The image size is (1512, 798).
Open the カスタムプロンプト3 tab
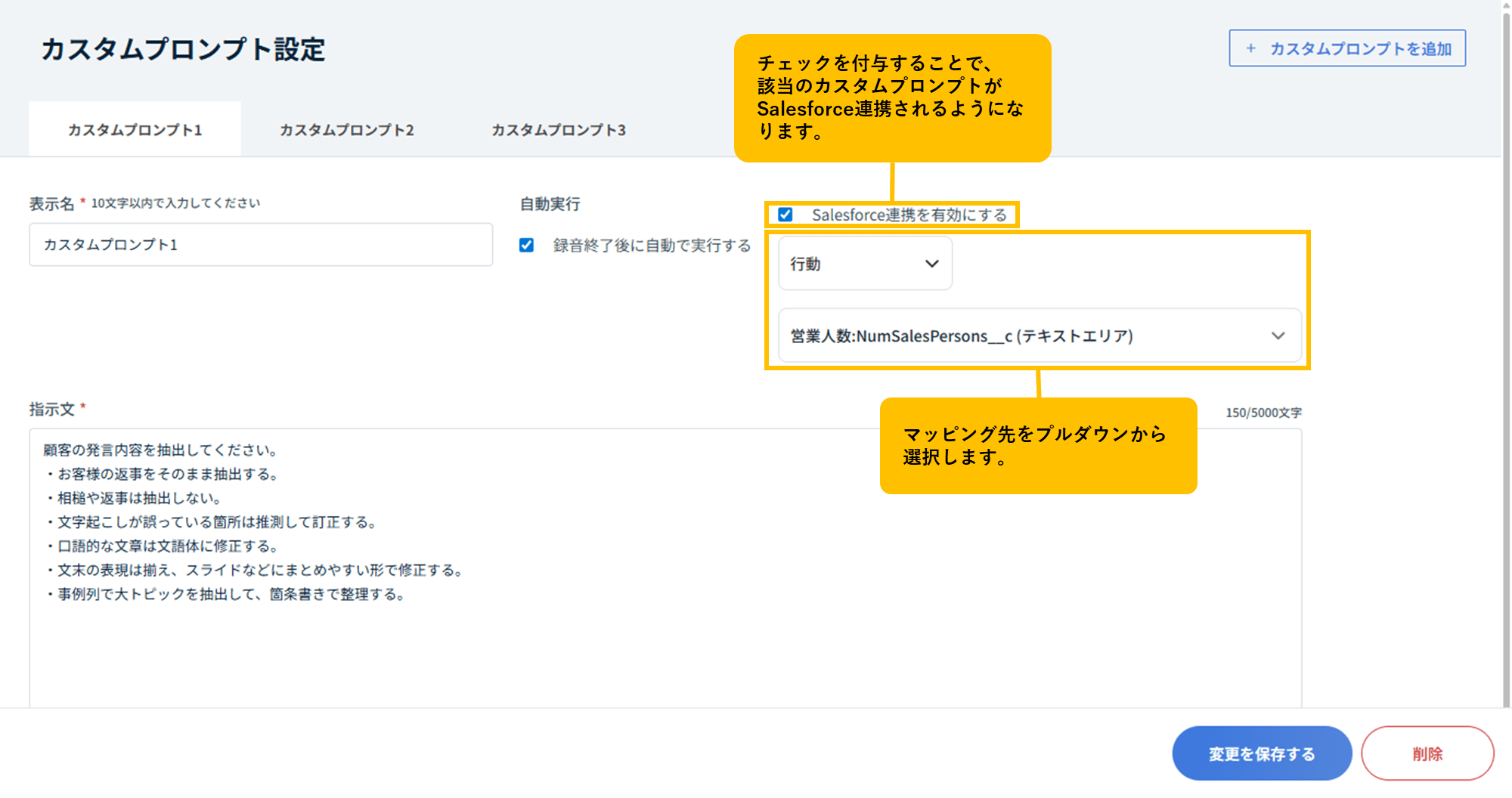pyautogui.click(x=559, y=130)
